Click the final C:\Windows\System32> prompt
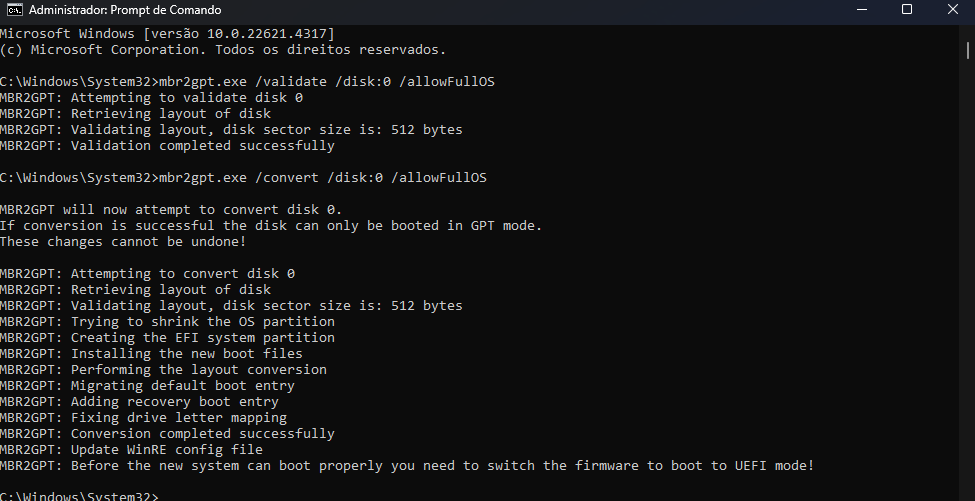The height and width of the screenshot is (501, 975). point(79,496)
